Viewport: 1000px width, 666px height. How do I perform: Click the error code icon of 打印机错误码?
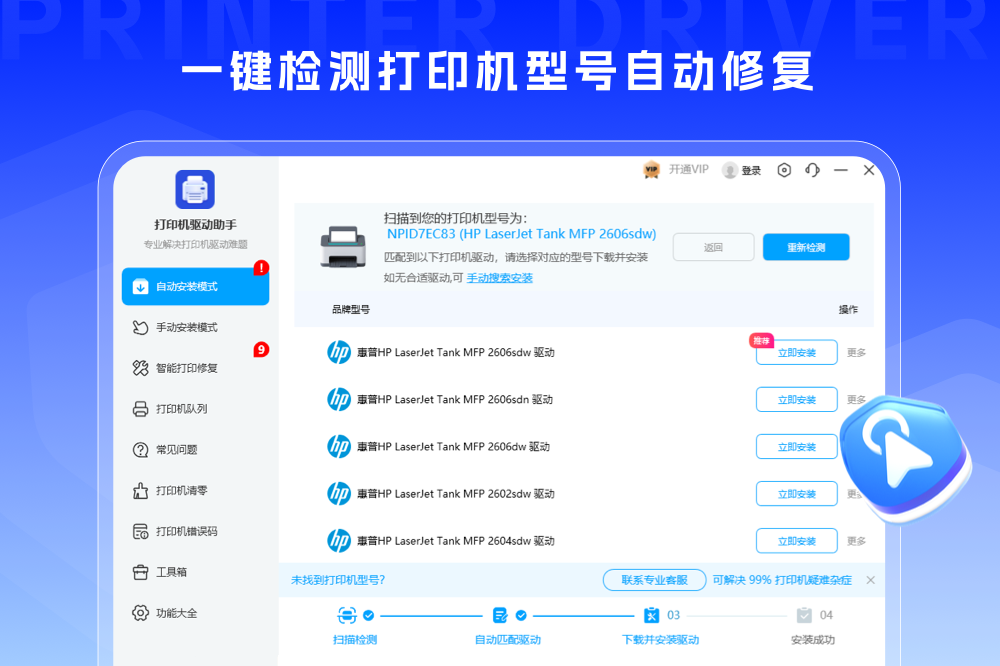click(140, 531)
